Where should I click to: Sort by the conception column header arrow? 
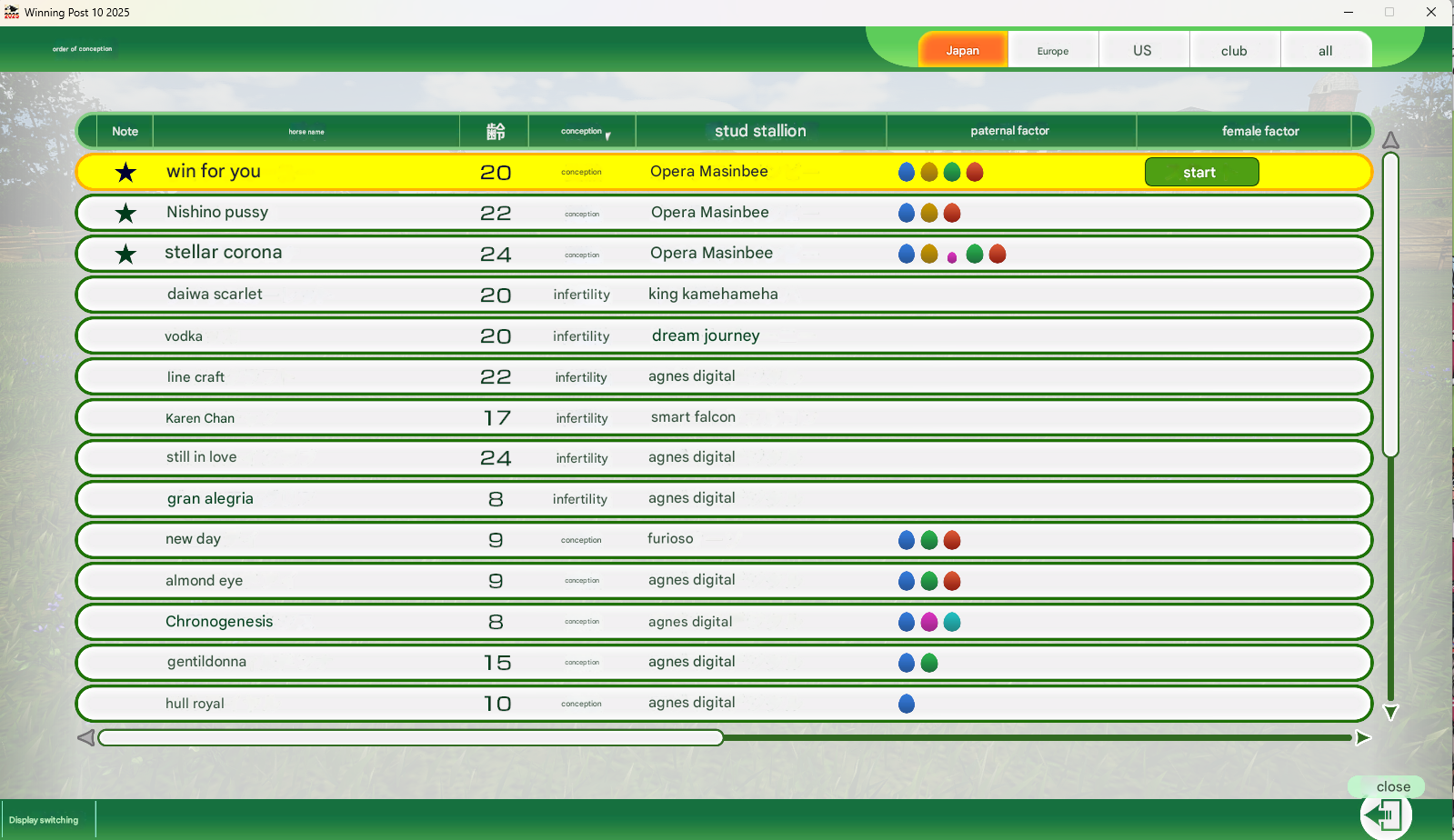click(x=608, y=136)
